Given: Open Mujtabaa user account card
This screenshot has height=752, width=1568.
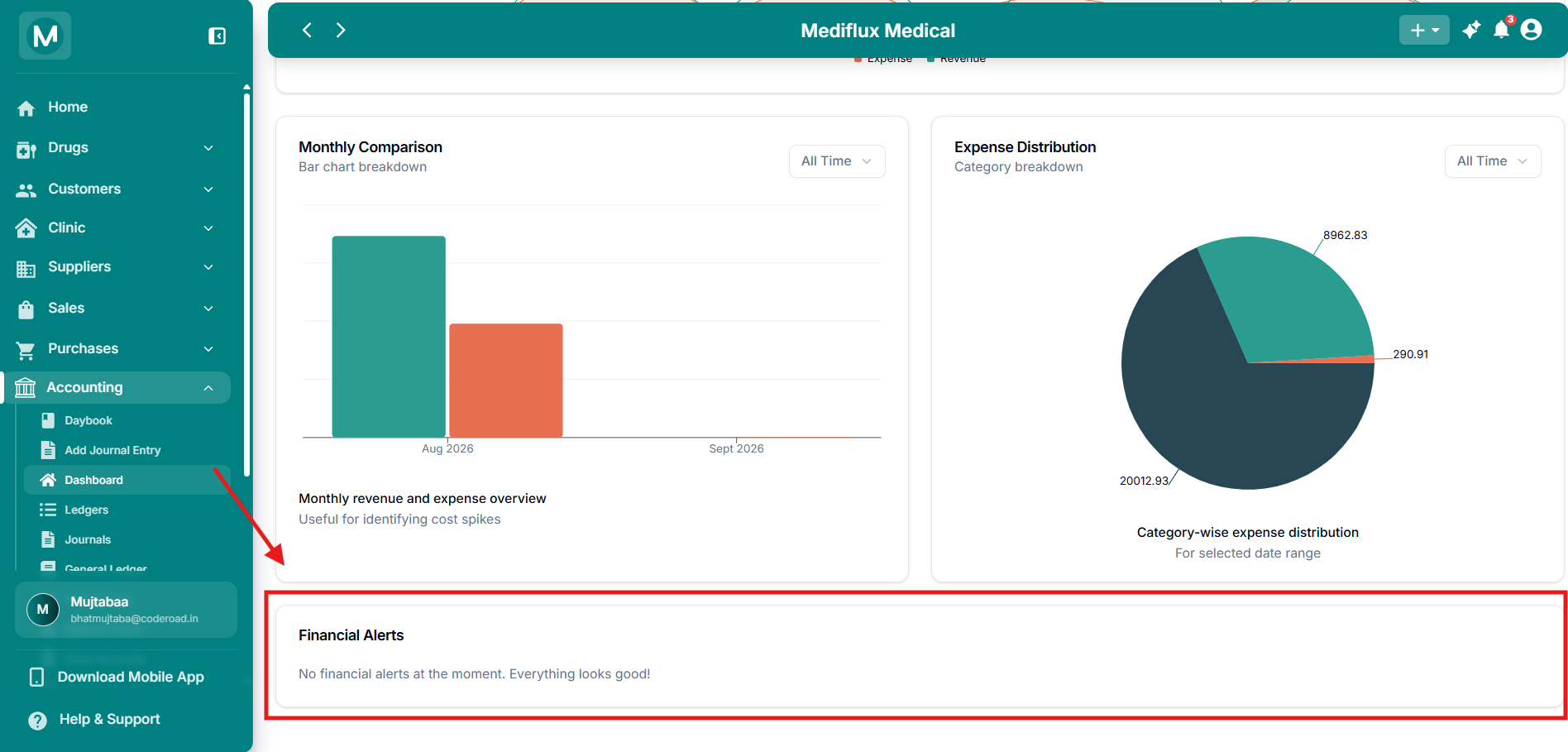Looking at the screenshot, I should [x=126, y=610].
